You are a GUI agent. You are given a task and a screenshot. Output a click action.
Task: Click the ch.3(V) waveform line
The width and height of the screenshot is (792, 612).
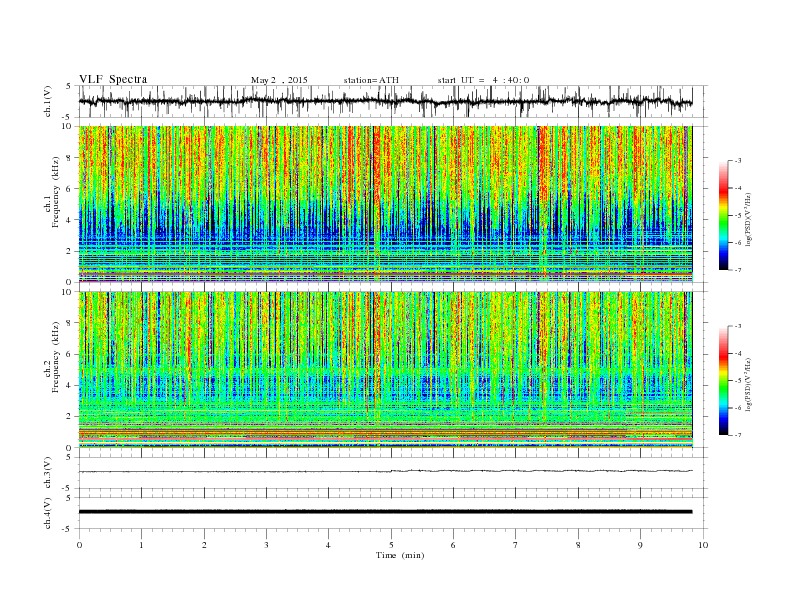386,471
